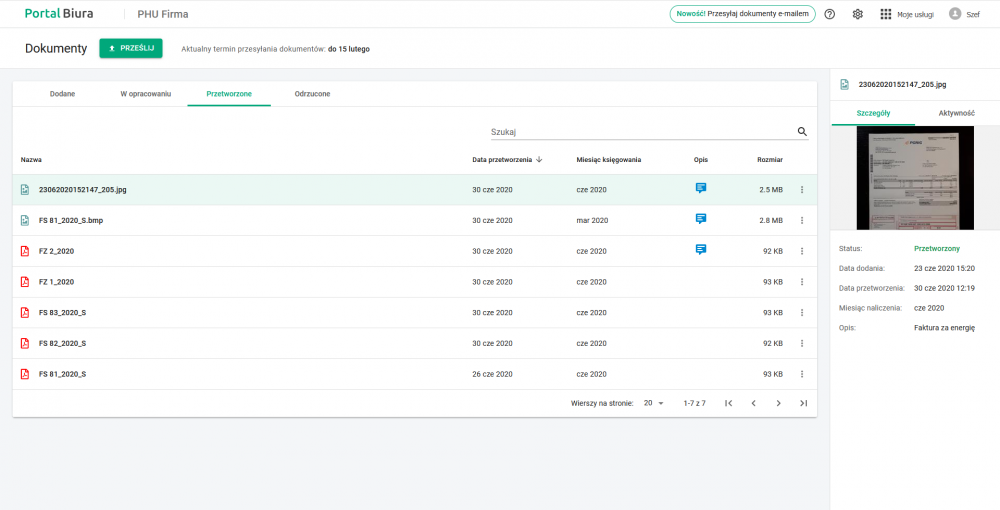Click the Nowość email documents banner
This screenshot has width=1000, height=510.
(742, 14)
